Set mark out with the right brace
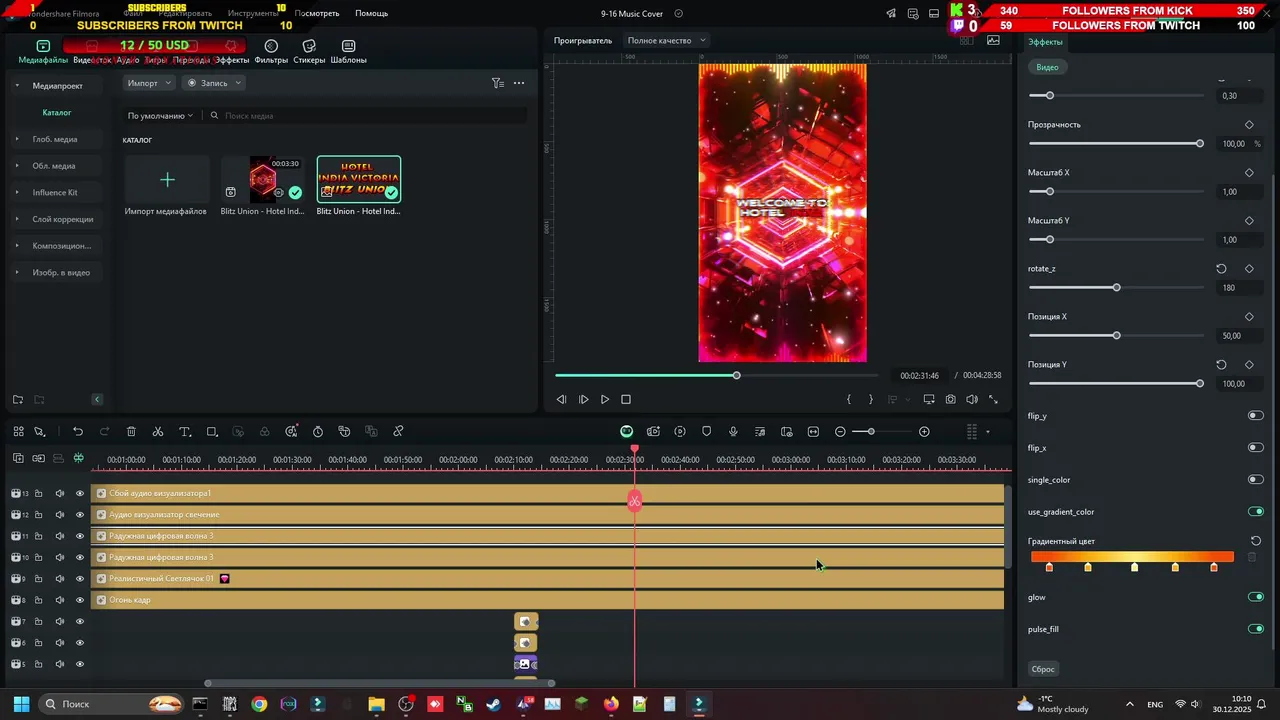 [871, 399]
